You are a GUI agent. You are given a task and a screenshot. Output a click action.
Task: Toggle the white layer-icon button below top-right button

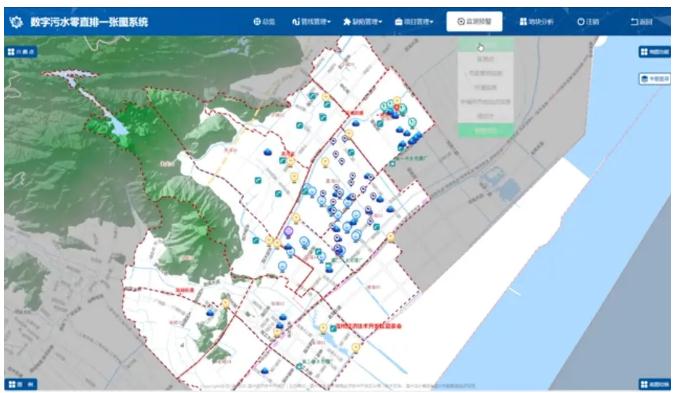tap(654, 79)
